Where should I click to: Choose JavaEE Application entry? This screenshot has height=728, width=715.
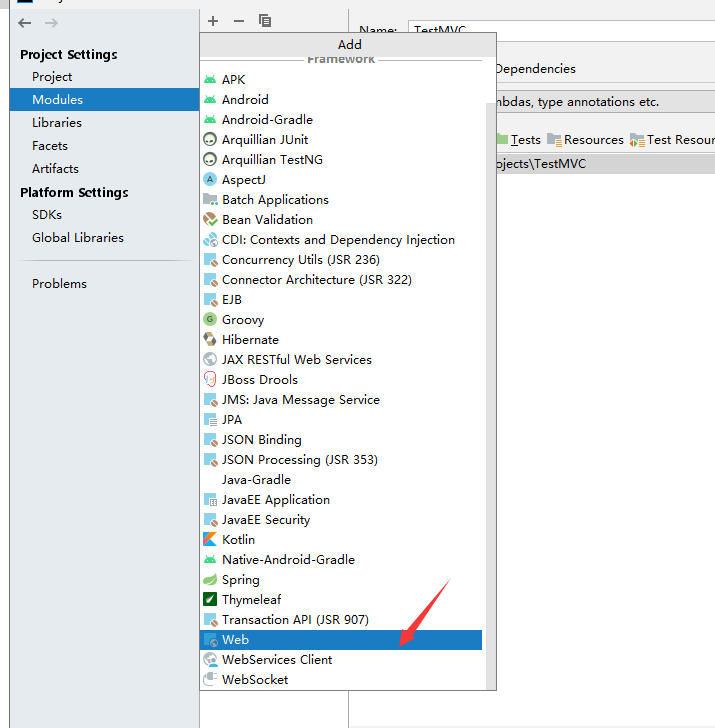341,500
